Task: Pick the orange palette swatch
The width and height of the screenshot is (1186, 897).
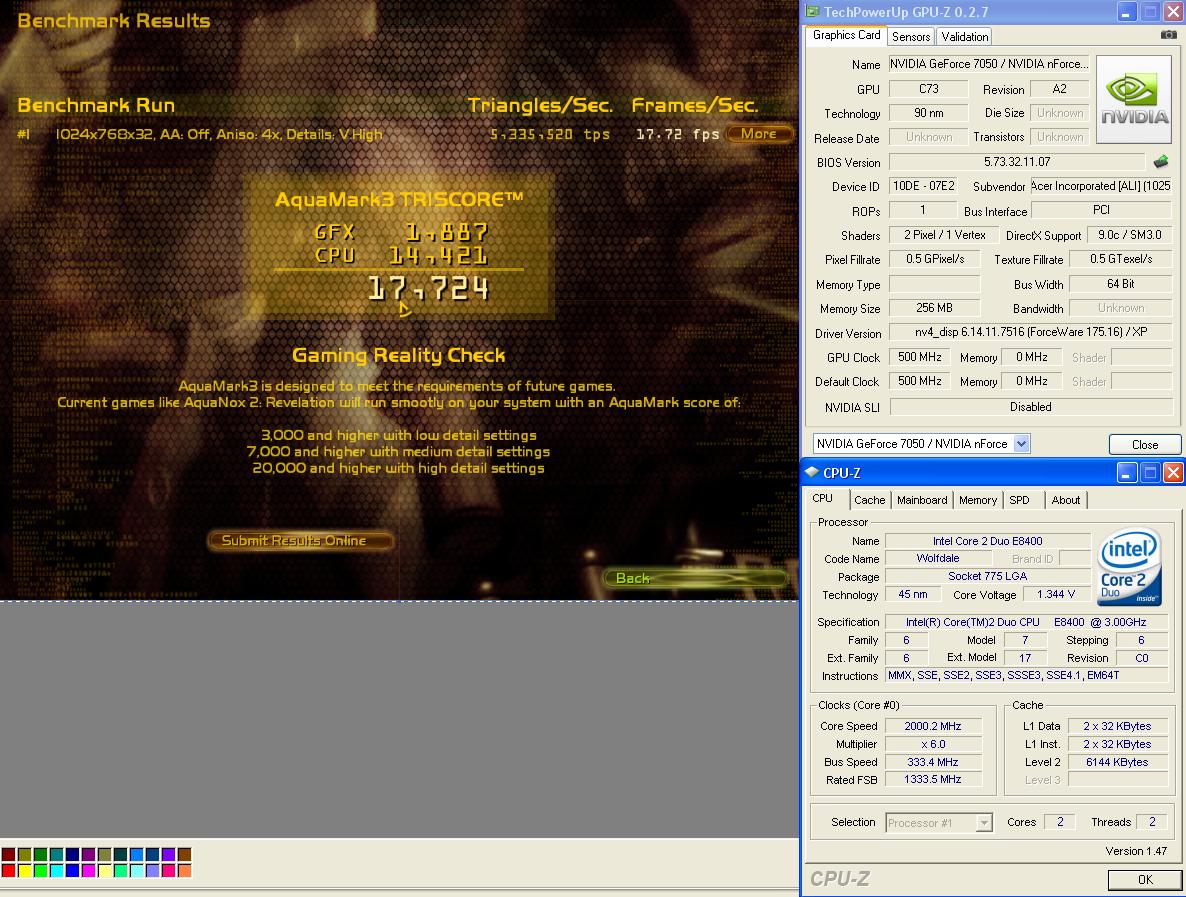Action: click(x=184, y=871)
